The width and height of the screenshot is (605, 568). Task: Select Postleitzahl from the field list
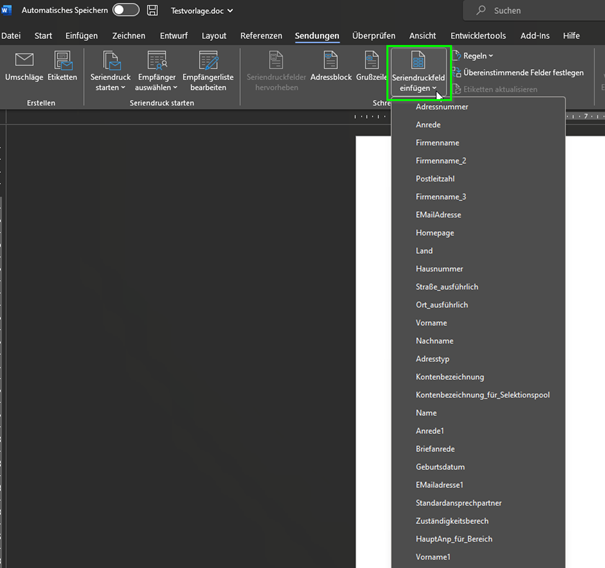[x=436, y=179]
